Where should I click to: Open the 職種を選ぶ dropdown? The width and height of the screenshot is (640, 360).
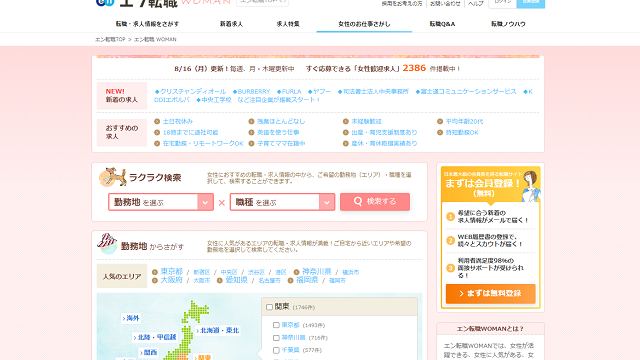coord(282,202)
